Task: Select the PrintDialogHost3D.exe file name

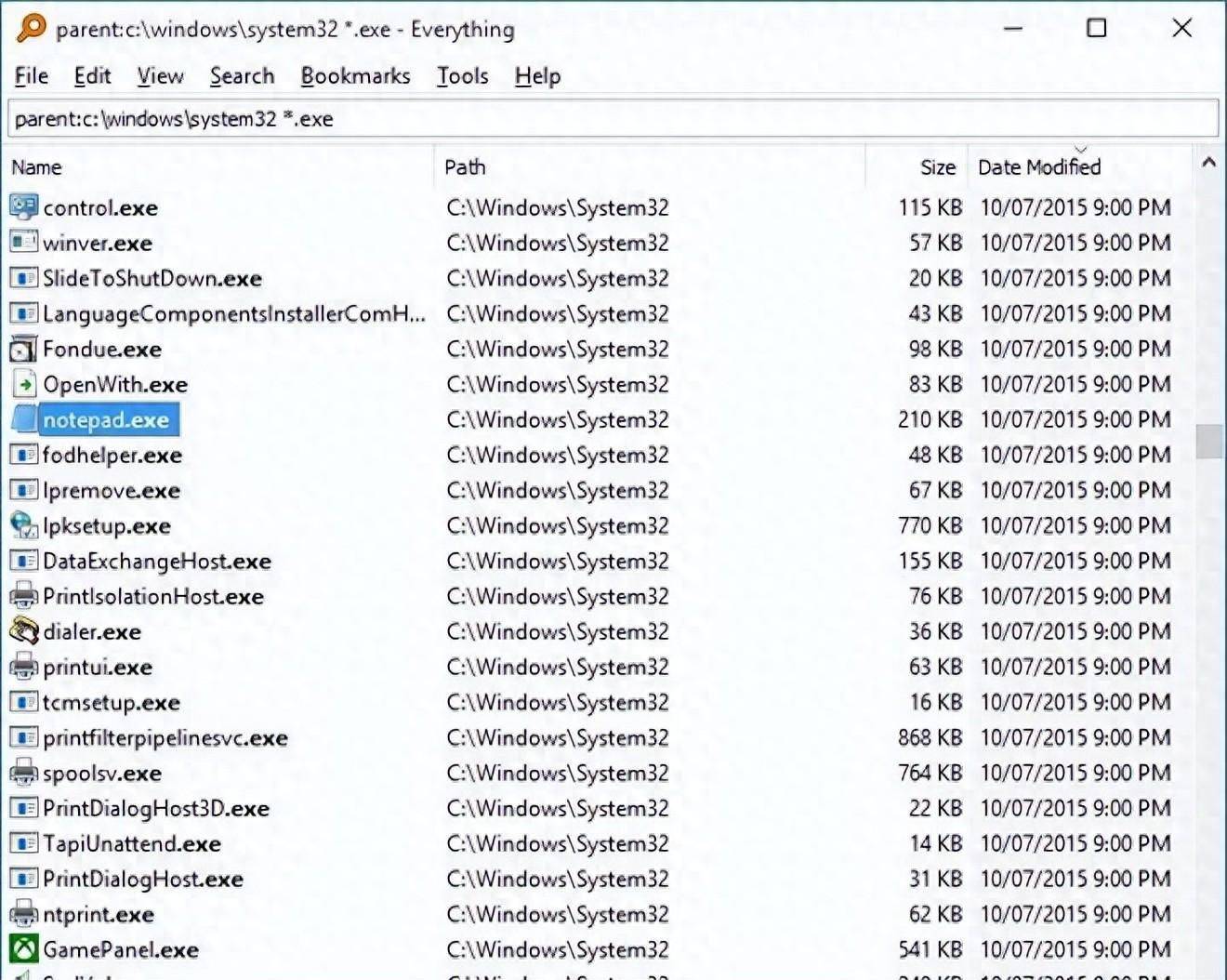Action: pyautogui.click(x=156, y=808)
